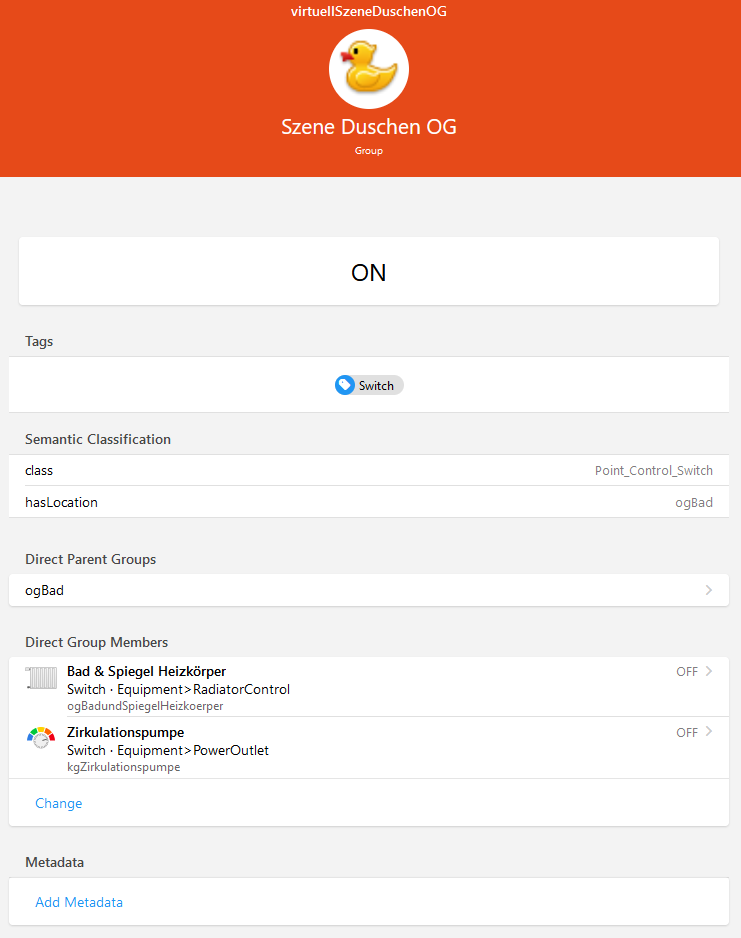This screenshot has height=938, width=741.
Task: Open the ogBad parent group entry
Action: [45, 591]
